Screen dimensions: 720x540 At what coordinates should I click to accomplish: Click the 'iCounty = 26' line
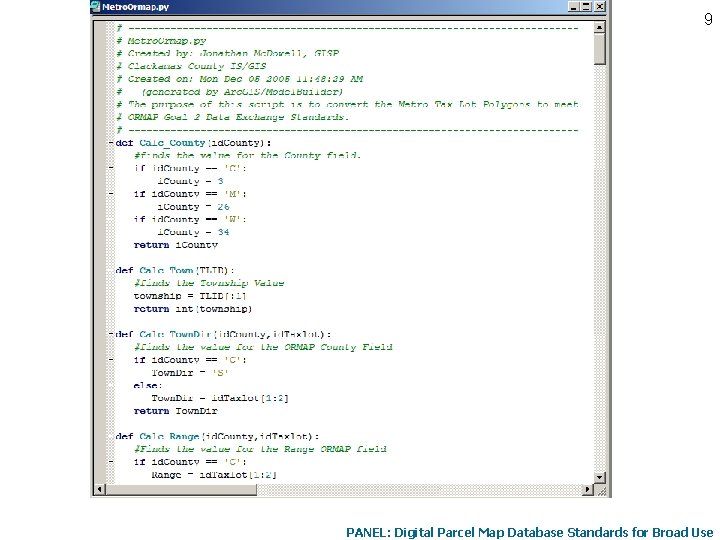click(x=193, y=207)
